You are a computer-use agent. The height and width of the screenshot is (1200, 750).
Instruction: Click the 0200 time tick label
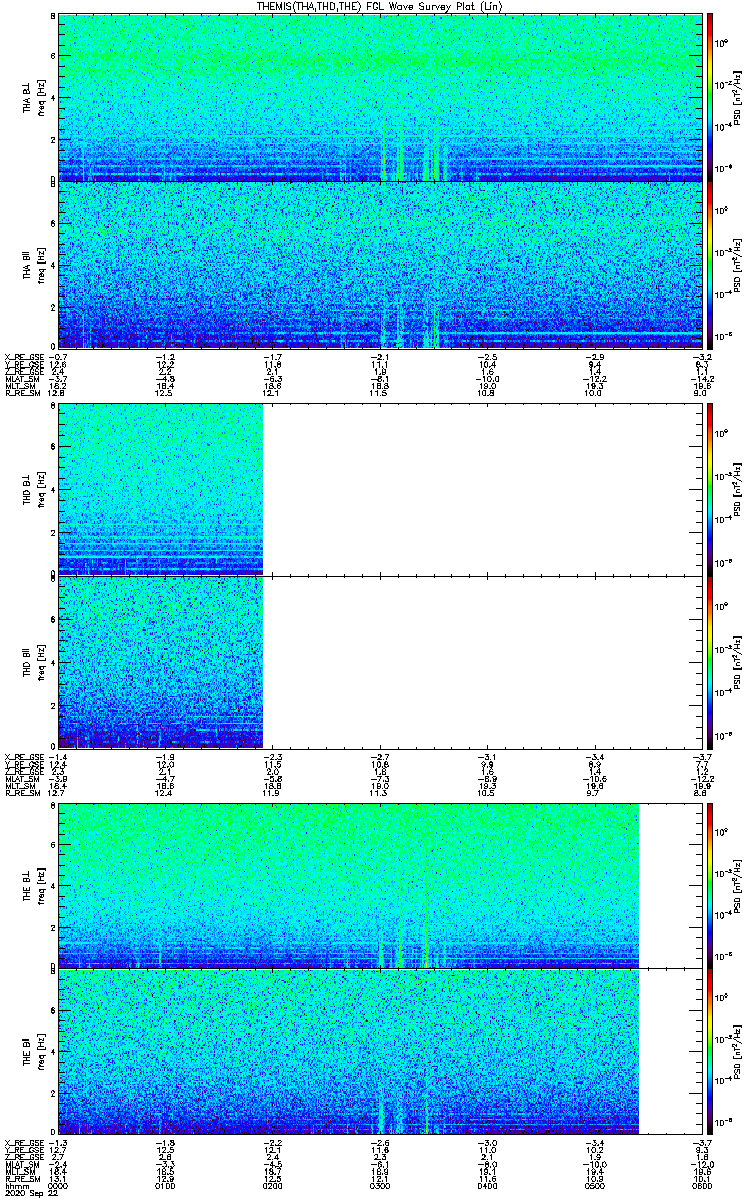point(272,1184)
